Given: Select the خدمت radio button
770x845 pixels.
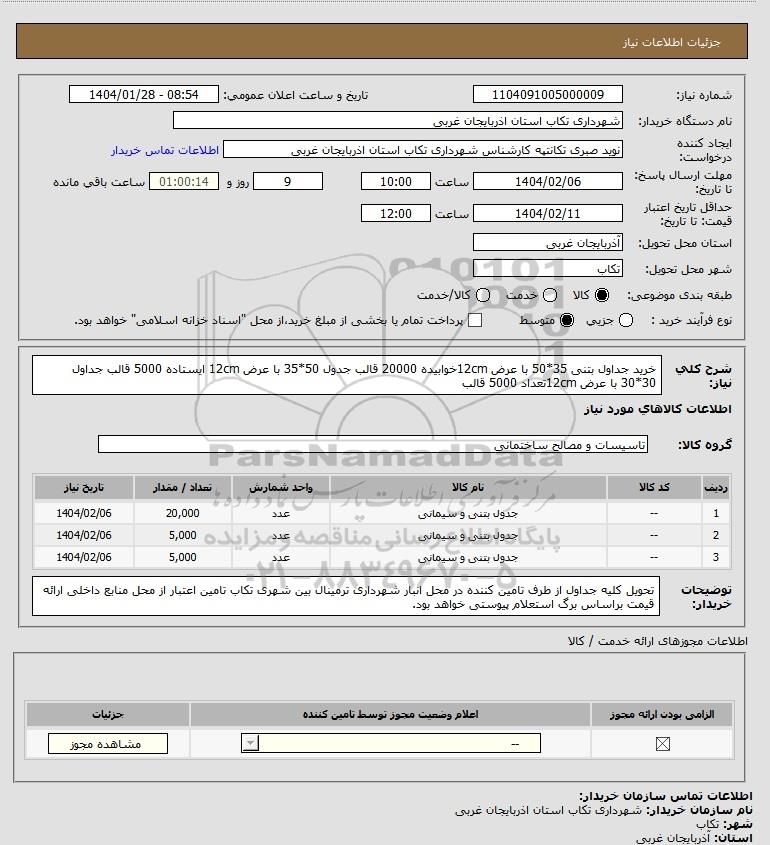Looking at the screenshot, I should 550,295.
